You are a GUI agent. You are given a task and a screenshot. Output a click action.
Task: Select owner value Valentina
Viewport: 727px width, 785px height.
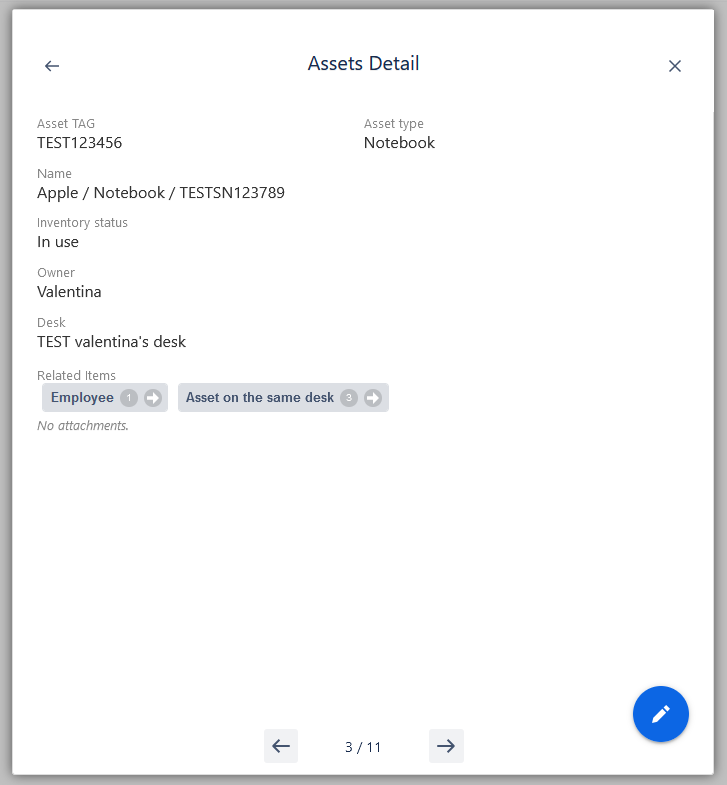[x=69, y=292]
